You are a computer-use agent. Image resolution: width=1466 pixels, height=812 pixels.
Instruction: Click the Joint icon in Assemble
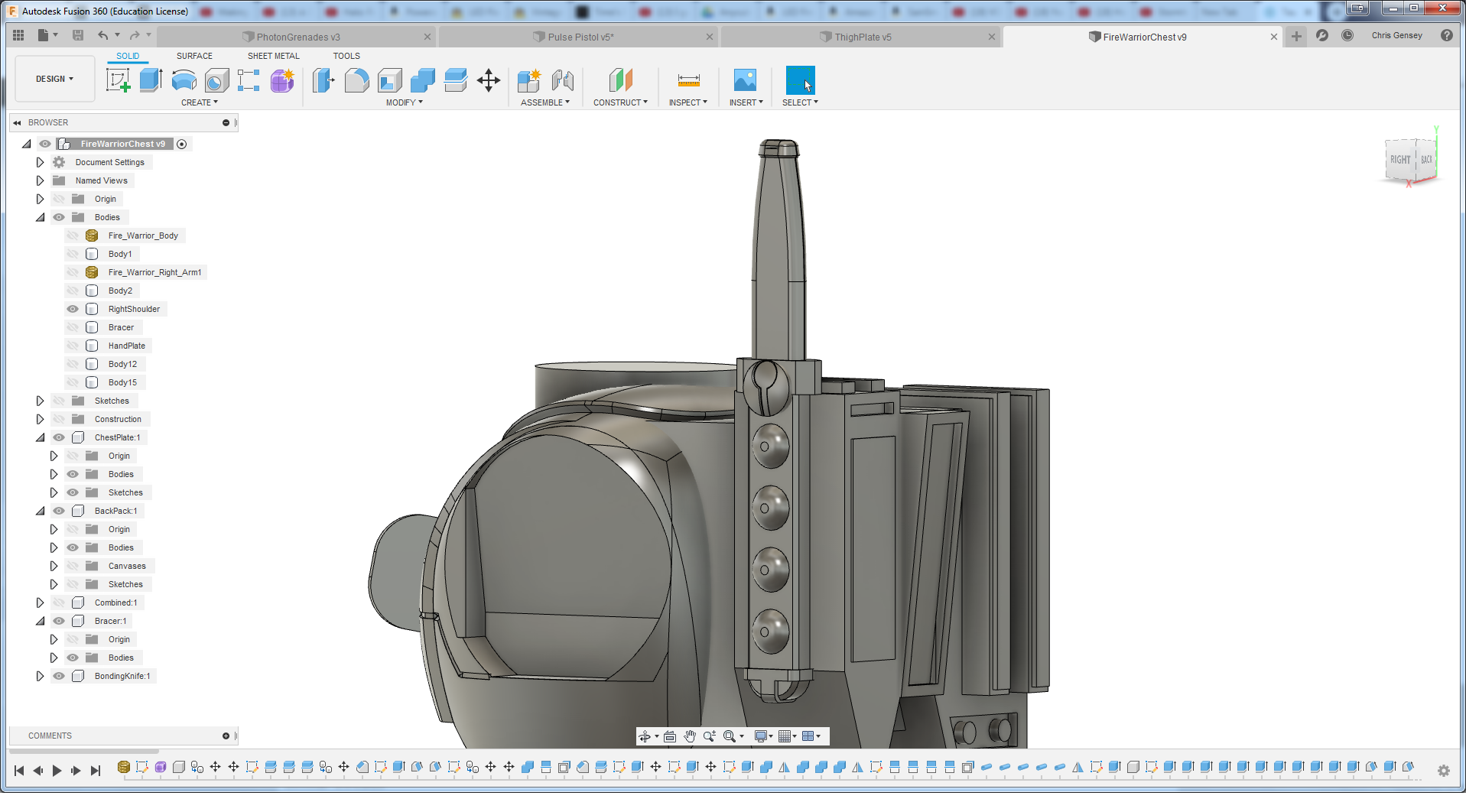562,80
